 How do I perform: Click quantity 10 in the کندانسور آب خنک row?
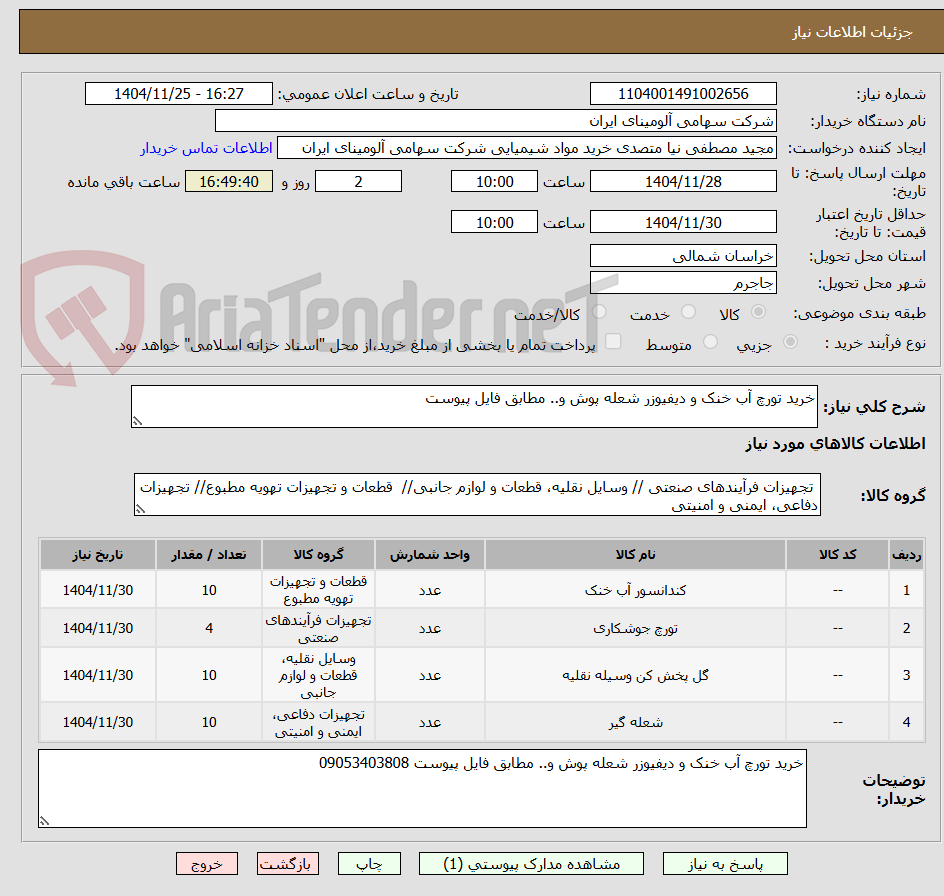click(x=209, y=590)
